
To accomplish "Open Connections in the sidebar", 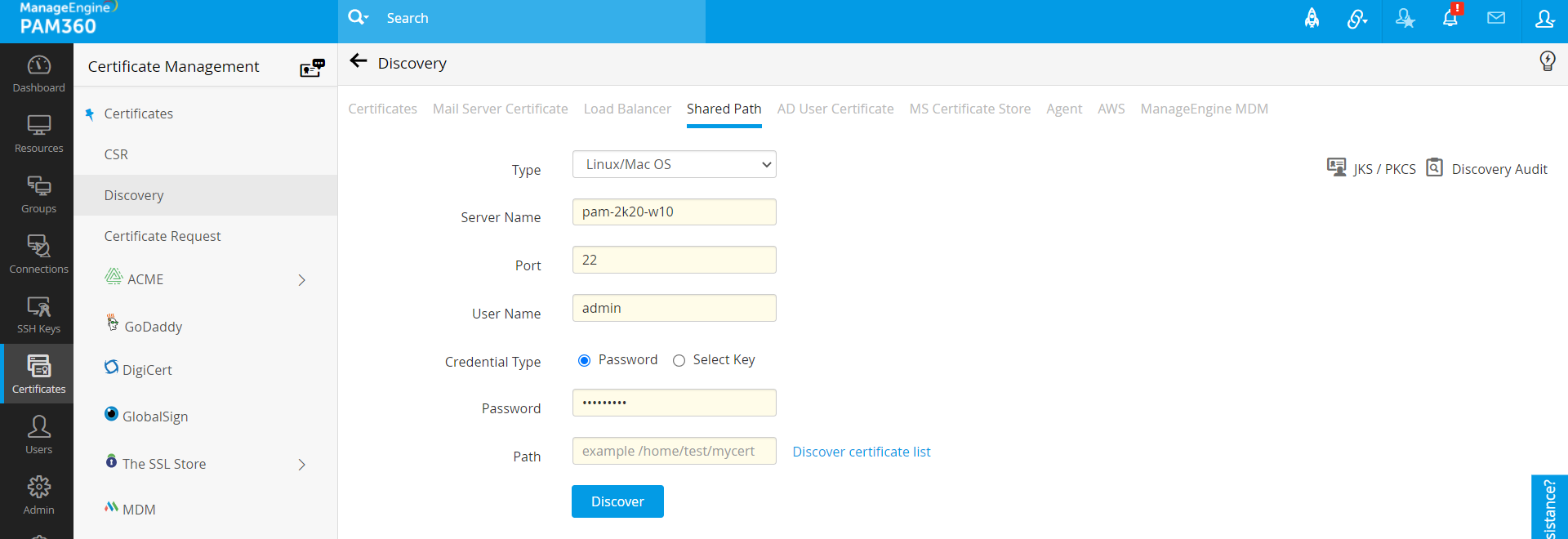I will (x=38, y=254).
